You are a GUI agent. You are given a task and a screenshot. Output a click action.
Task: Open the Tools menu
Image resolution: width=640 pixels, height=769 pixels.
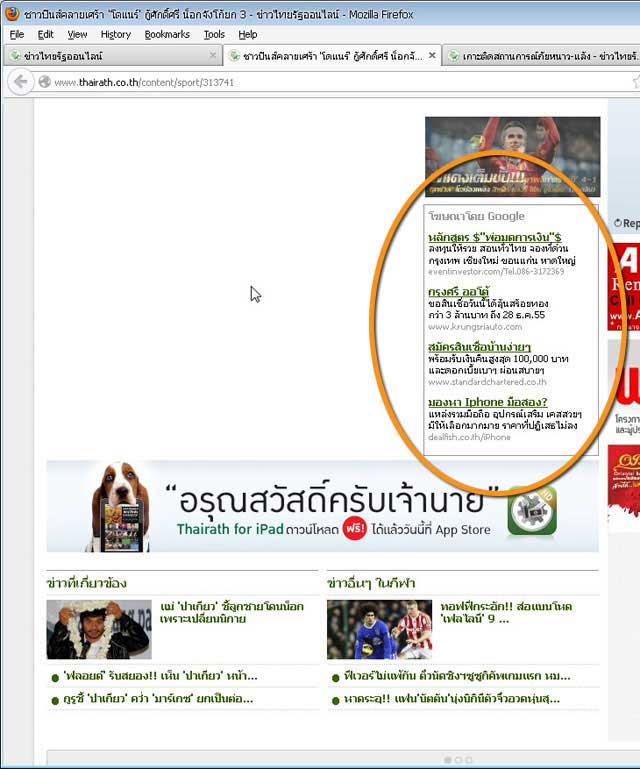(x=214, y=34)
